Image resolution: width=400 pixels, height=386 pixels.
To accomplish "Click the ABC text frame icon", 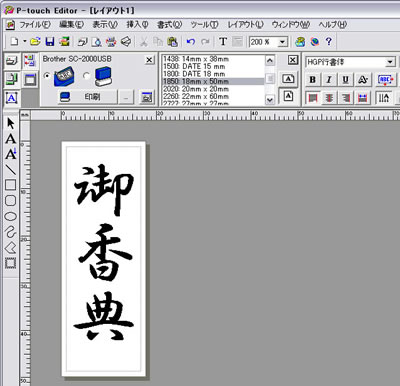I will pos(386,80).
